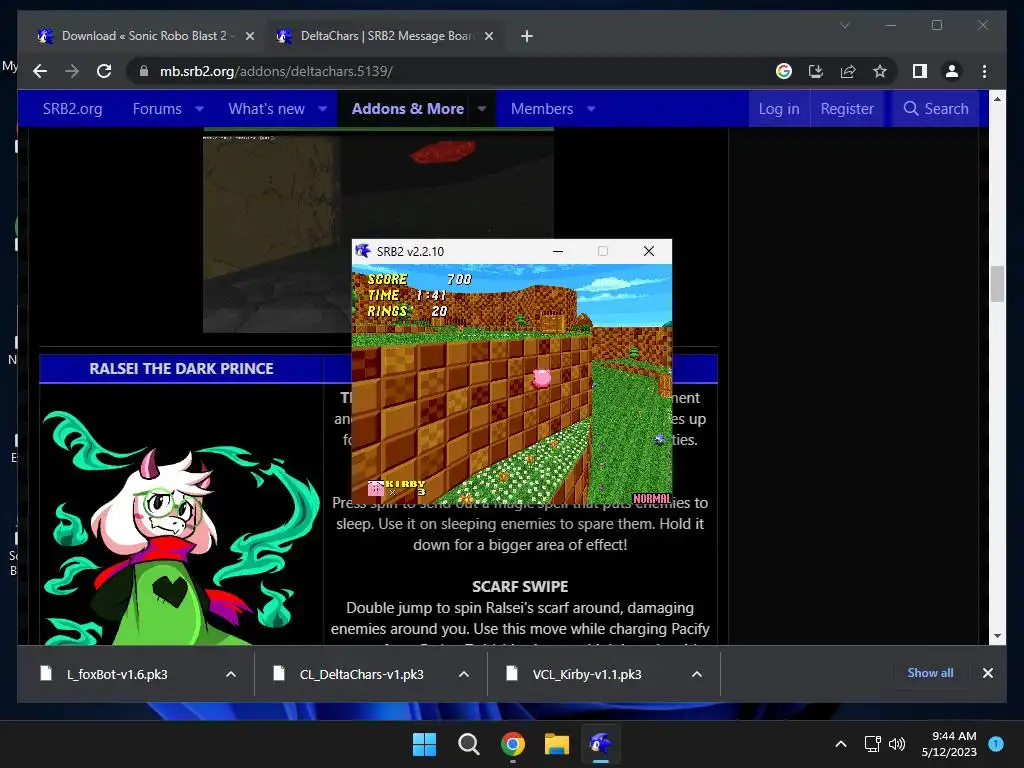Click Show all downloads
Screen dimensions: 1024x768
(930, 673)
